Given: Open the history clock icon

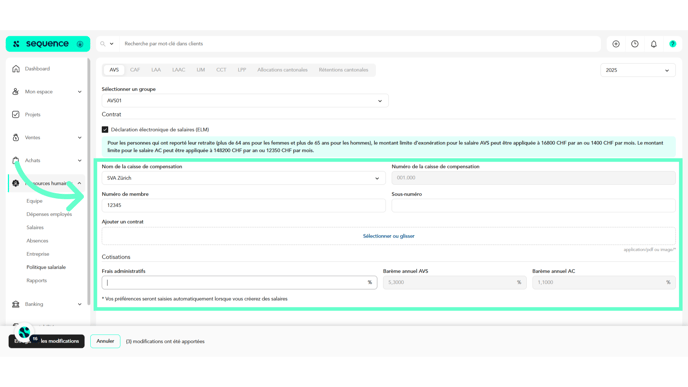Looking at the screenshot, I should click(x=635, y=44).
